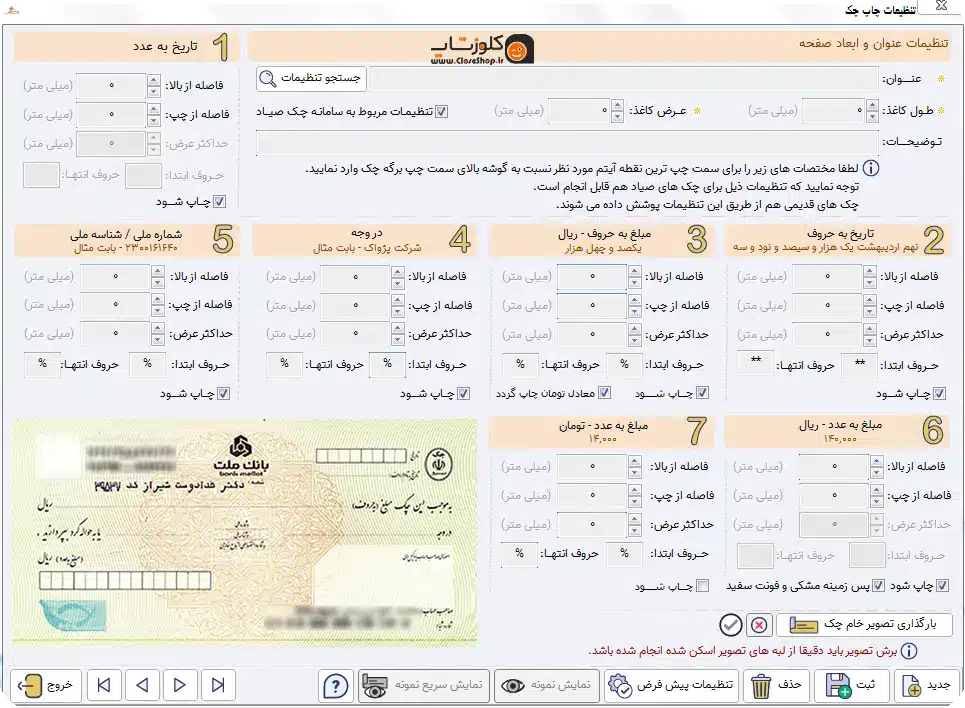
Task: Click فاصله از چپ spinner in section 2
Action: tap(869, 305)
